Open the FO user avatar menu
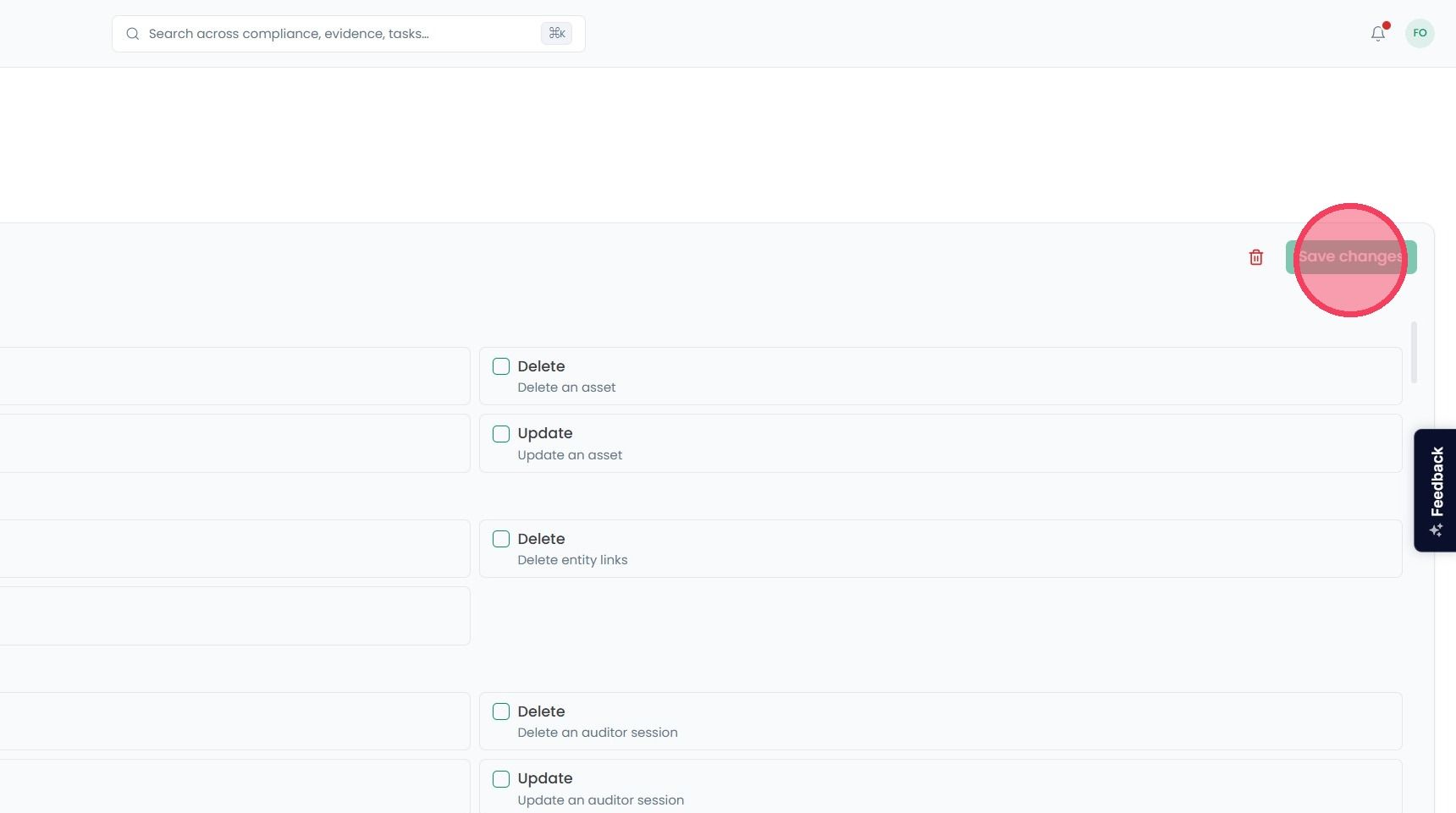Image resolution: width=1456 pixels, height=813 pixels. coord(1420,34)
